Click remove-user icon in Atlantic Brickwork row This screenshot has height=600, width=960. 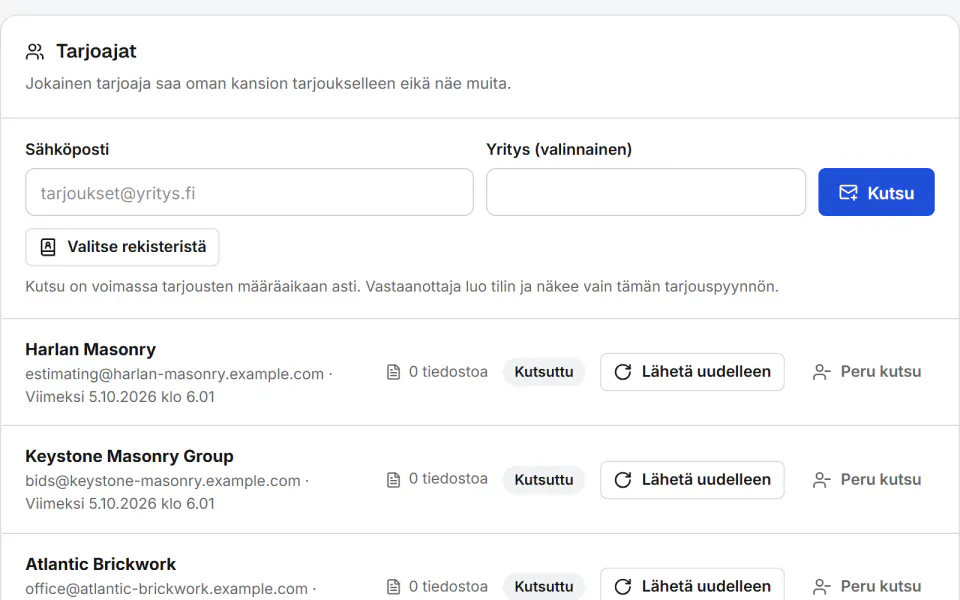[x=822, y=587]
